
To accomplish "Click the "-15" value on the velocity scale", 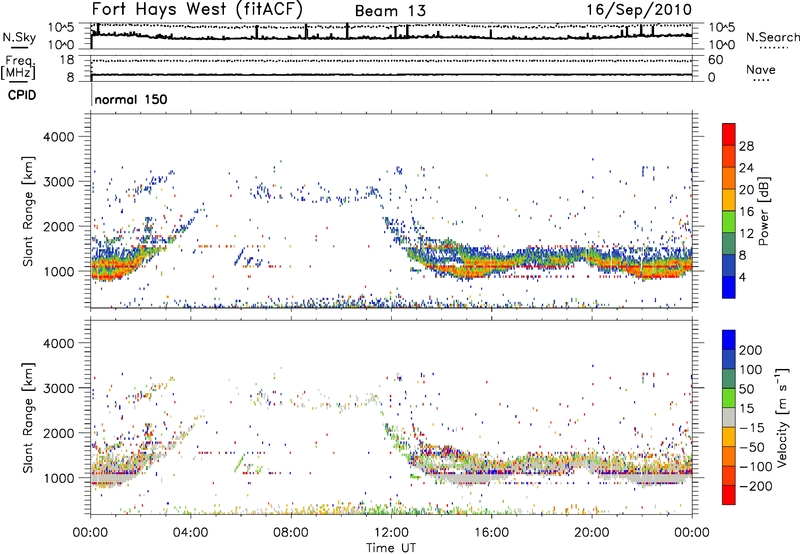I will (751, 428).
